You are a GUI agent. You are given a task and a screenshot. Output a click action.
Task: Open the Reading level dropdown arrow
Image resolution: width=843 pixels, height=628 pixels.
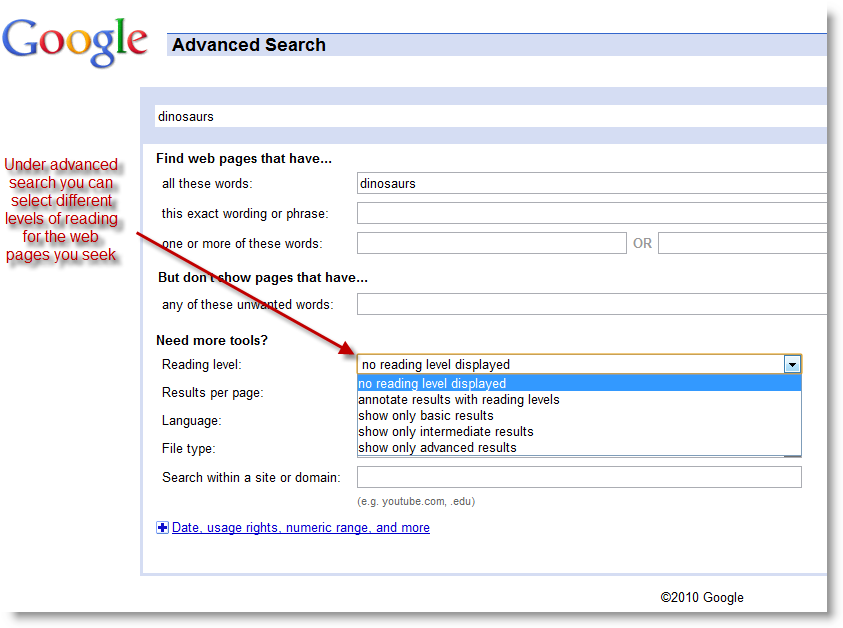(x=792, y=364)
